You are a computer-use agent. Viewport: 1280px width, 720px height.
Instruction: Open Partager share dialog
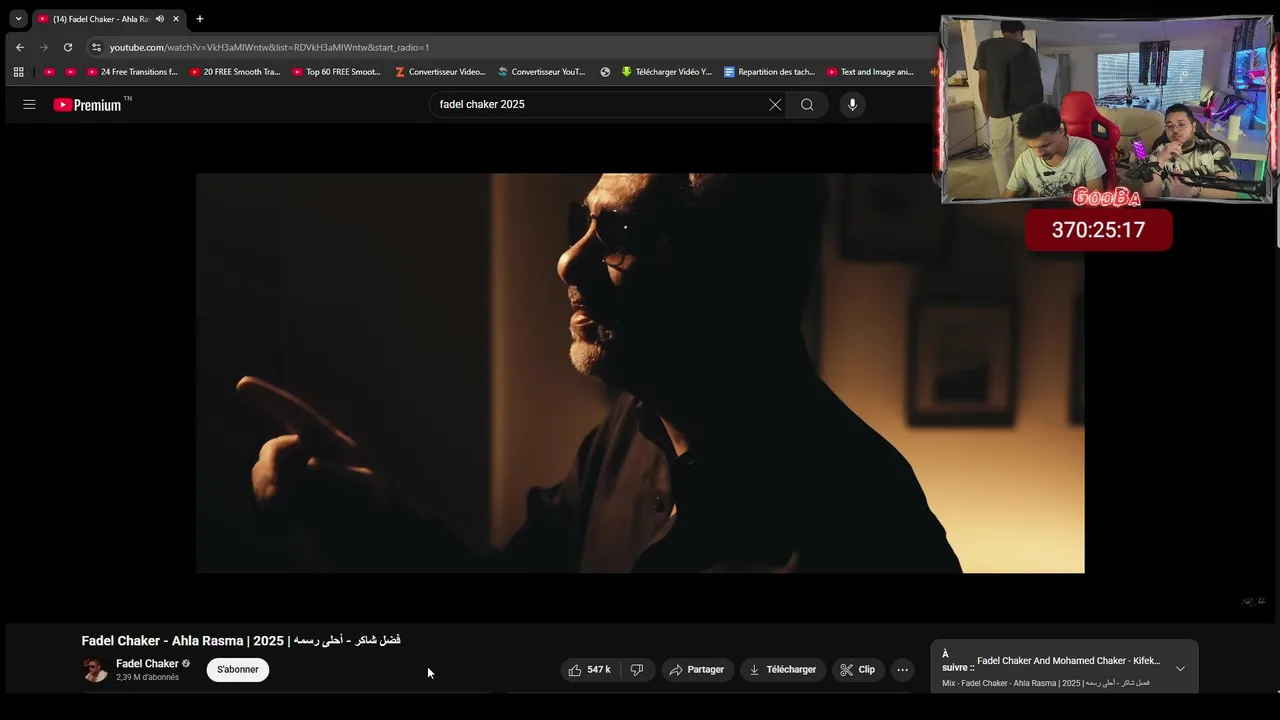(x=697, y=670)
